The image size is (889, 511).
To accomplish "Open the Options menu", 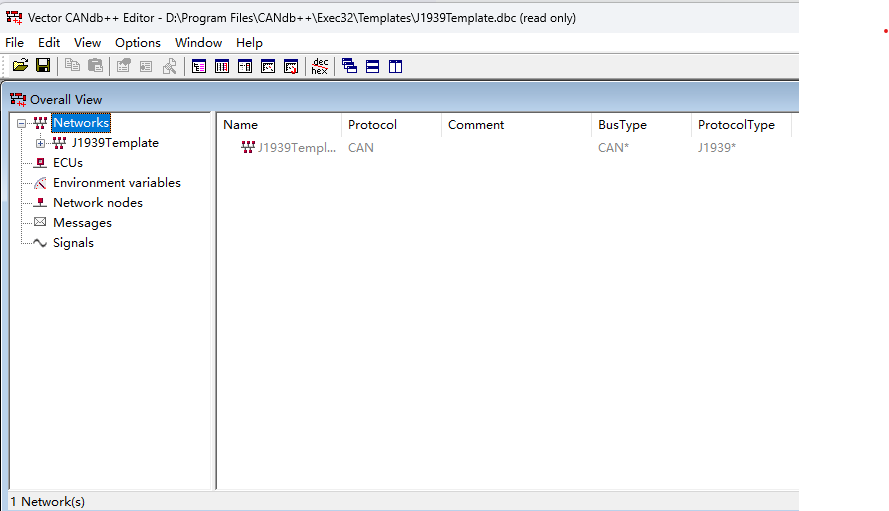I will (137, 42).
